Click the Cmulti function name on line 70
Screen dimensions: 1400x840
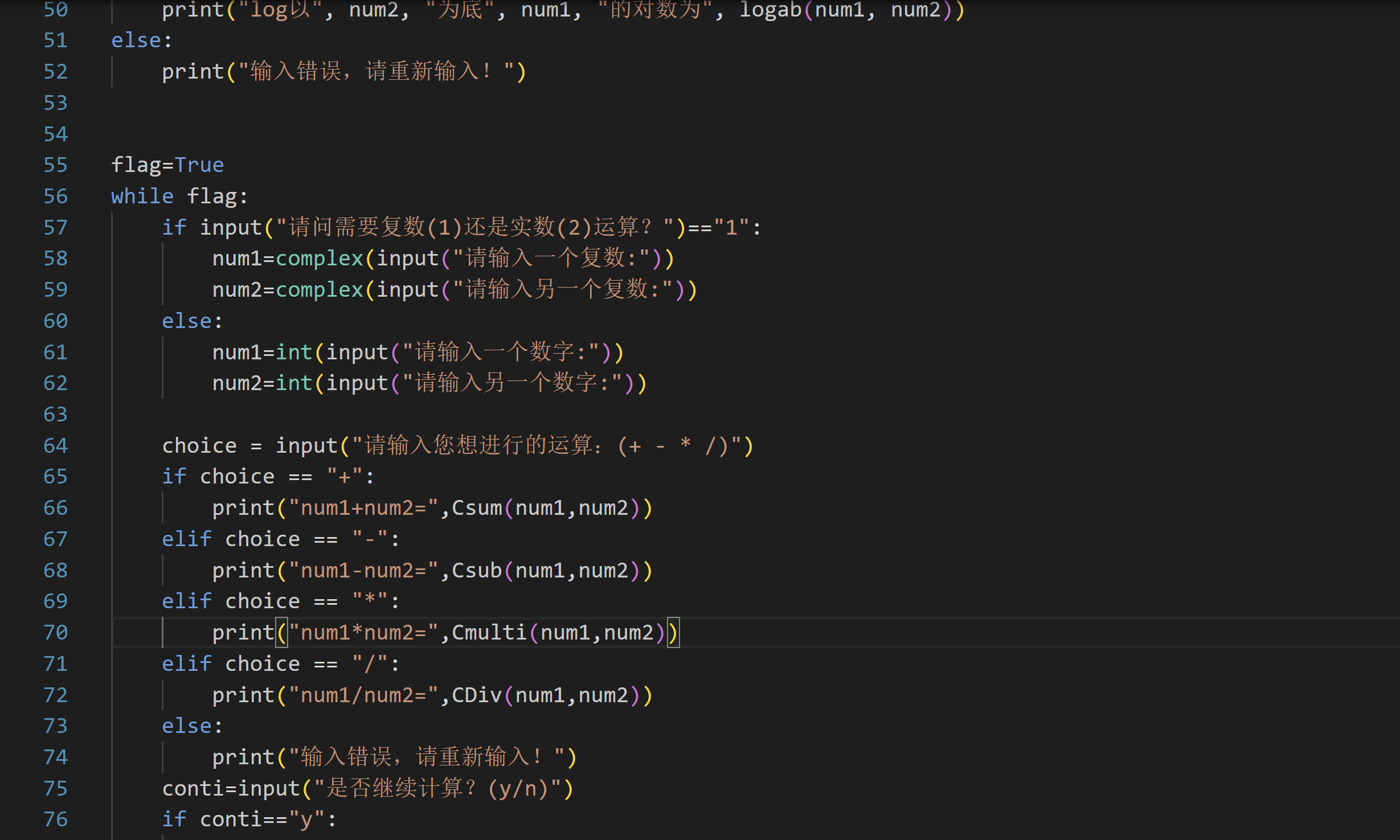489,633
